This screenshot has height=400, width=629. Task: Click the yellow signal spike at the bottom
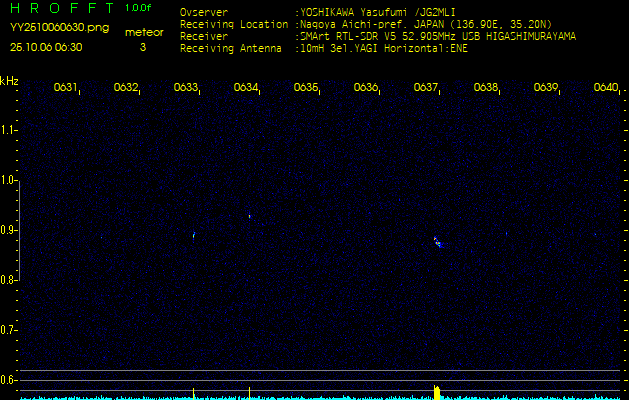click(436, 391)
